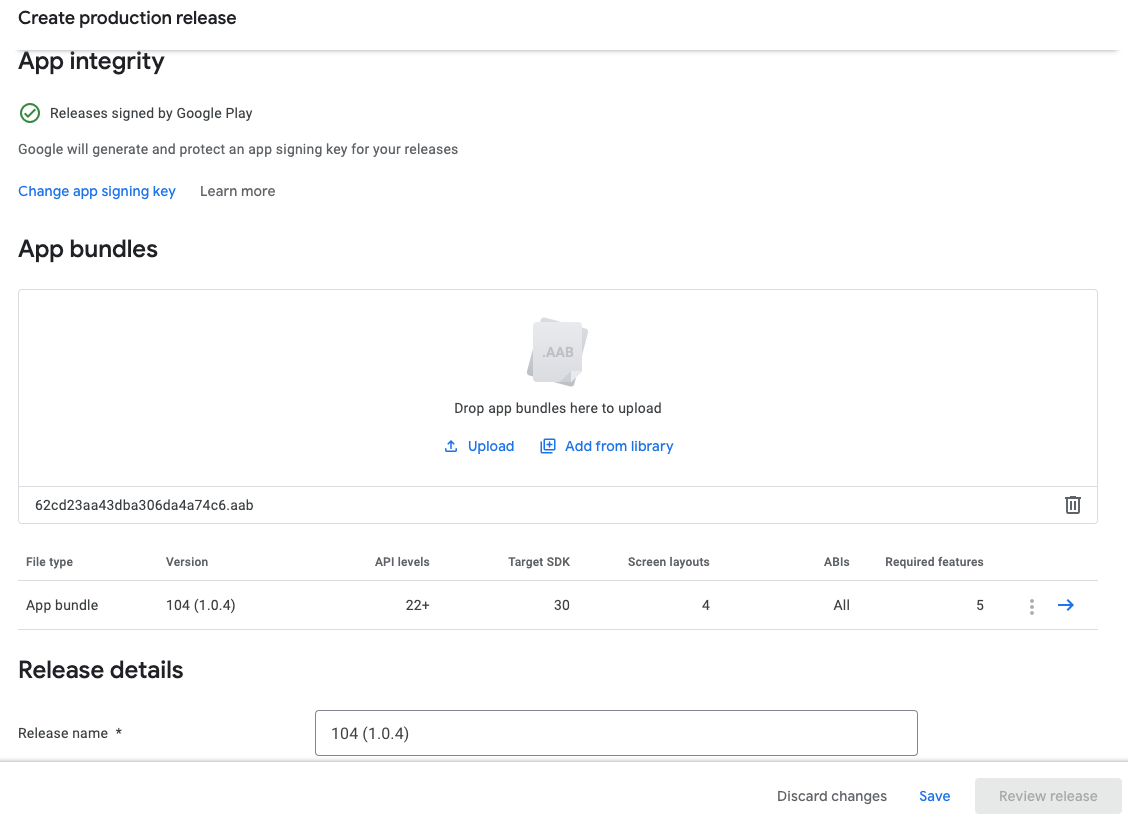The width and height of the screenshot is (1128, 825).
Task: Select Add from library
Action: [x=607, y=446]
